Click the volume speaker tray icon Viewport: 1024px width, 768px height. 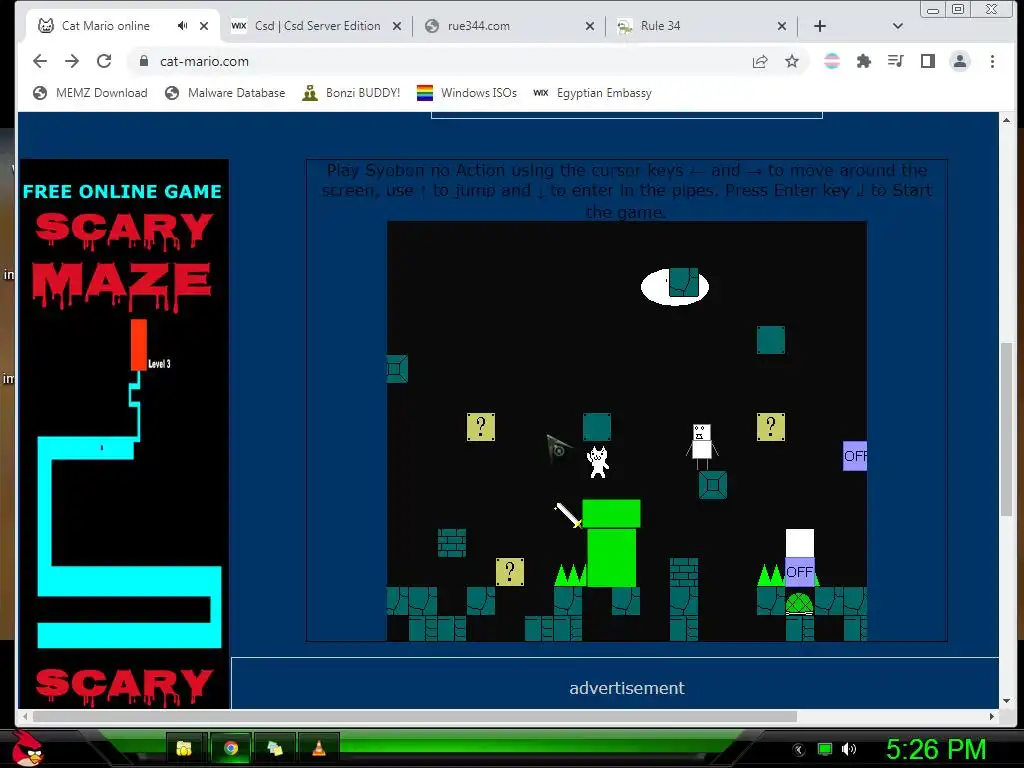point(849,749)
